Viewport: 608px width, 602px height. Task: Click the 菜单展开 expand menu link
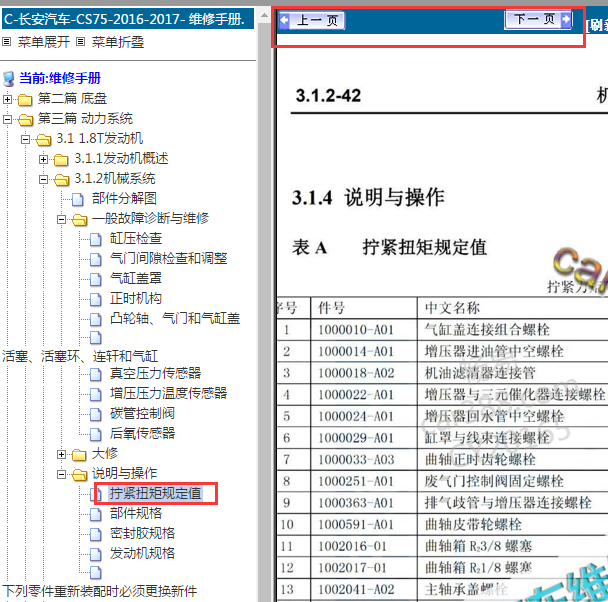43,42
